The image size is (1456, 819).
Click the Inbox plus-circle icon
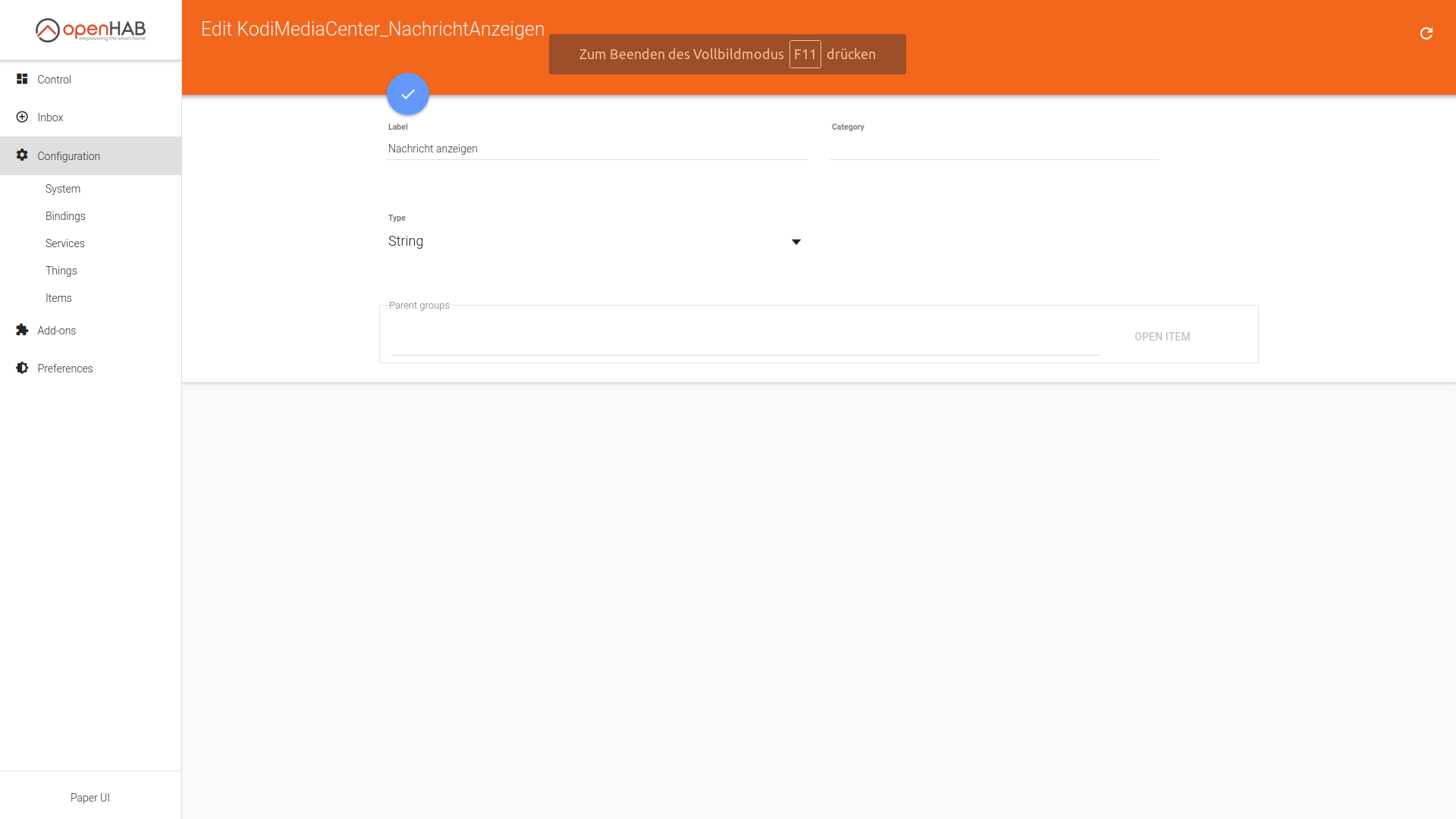click(x=22, y=117)
